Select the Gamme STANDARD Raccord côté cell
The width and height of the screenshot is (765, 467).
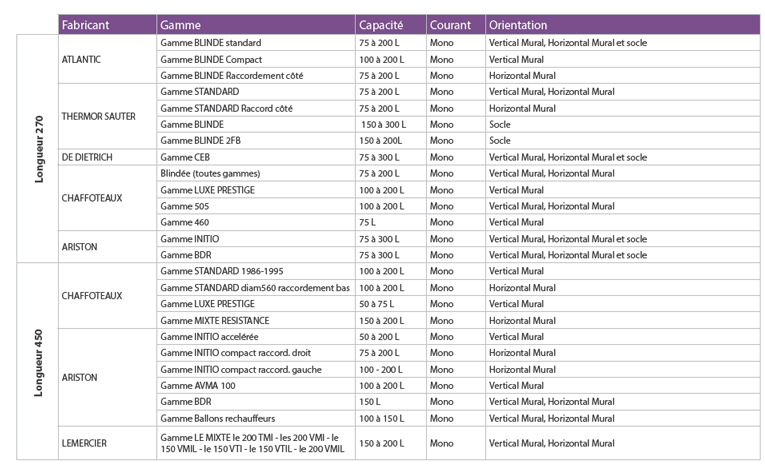[x=256, y=108]
